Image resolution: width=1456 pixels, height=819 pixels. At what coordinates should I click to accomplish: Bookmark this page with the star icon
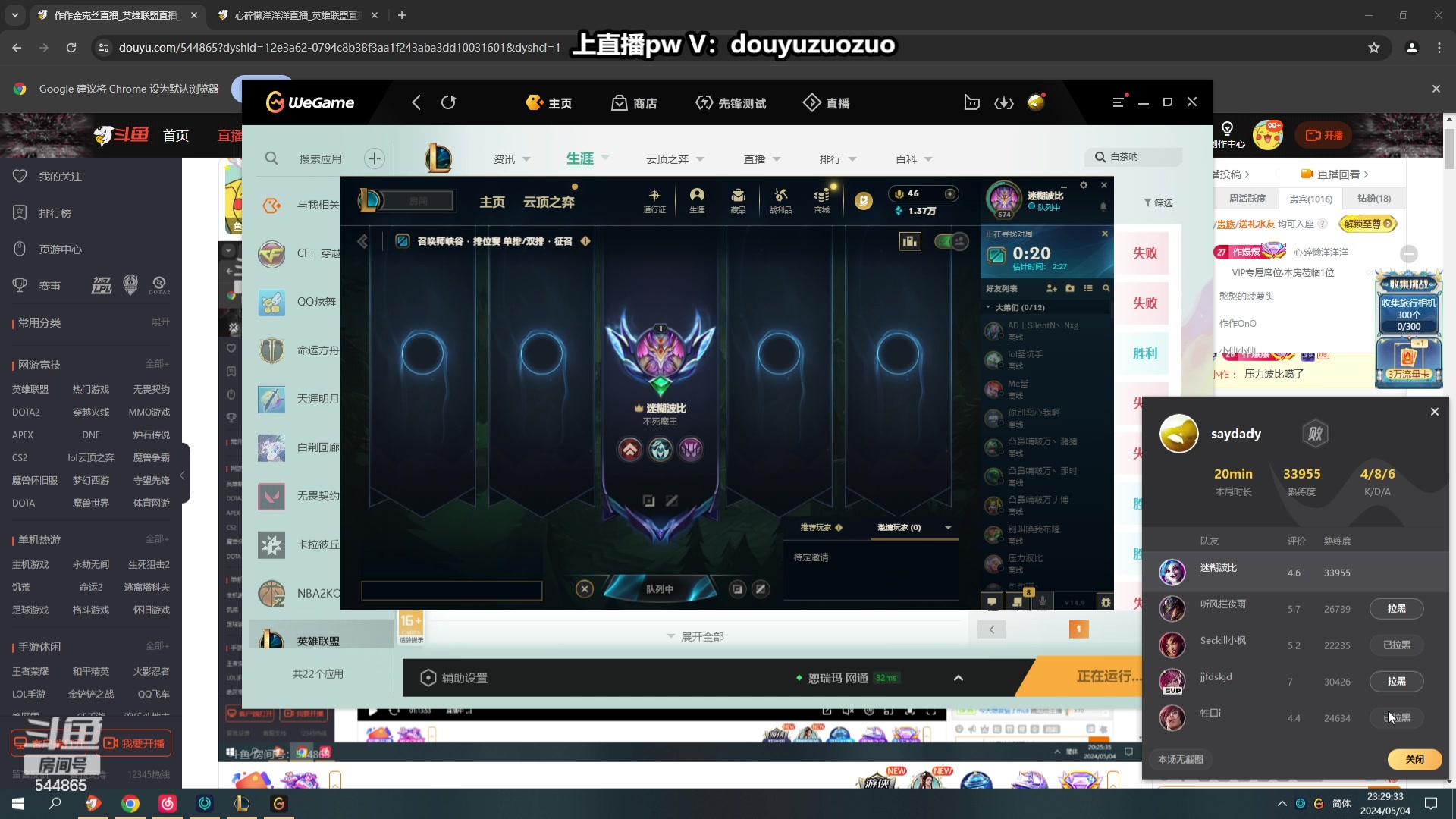pos(1373,47)
